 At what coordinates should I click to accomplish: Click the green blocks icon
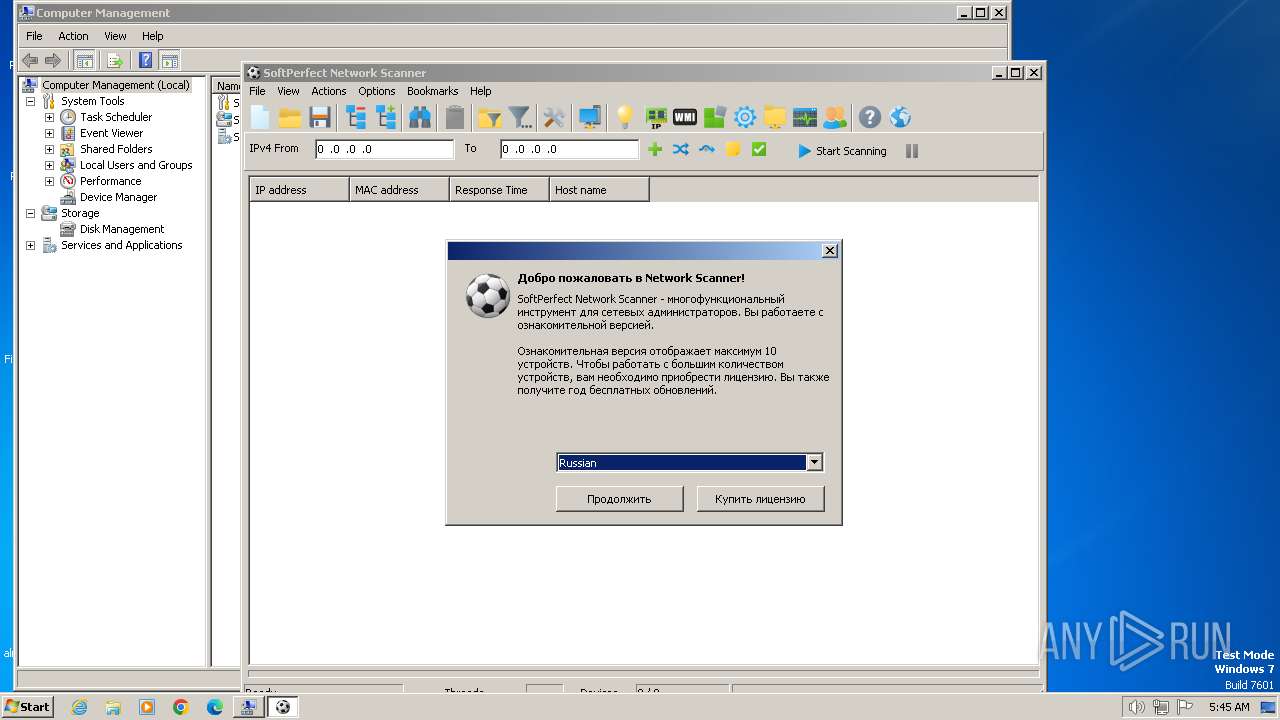pos(714,118)
